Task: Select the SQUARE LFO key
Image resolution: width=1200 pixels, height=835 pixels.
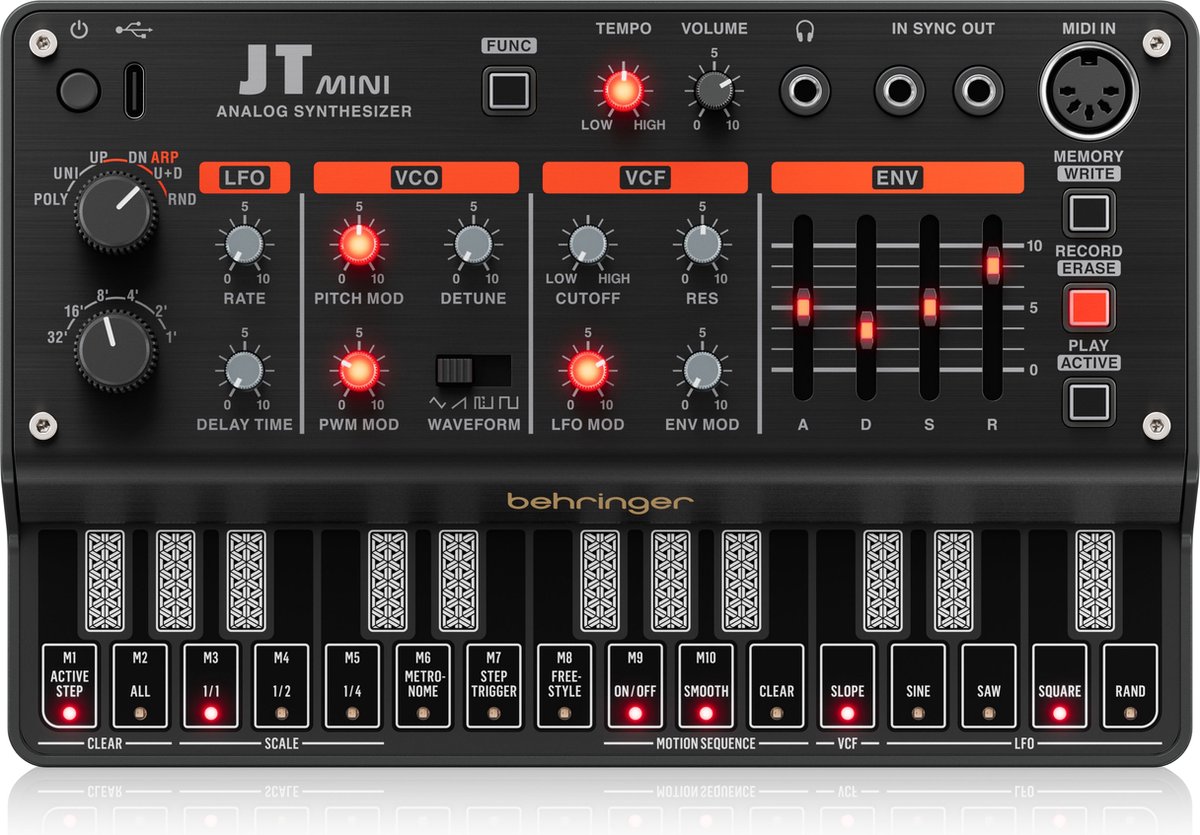Action: 1060,686
